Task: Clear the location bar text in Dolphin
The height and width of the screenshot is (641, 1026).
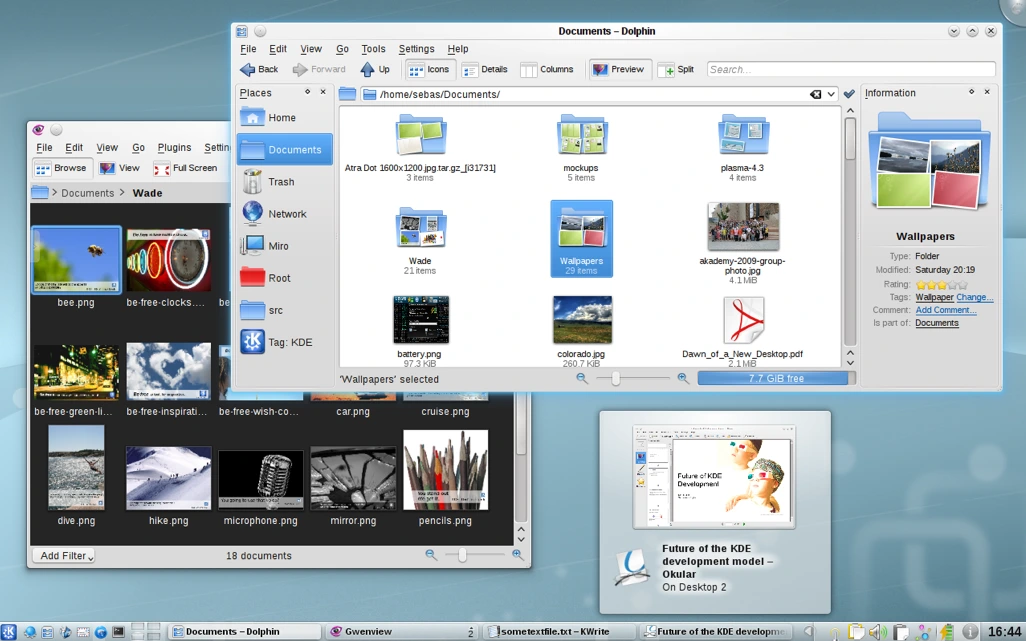Action: pos(815,94)
